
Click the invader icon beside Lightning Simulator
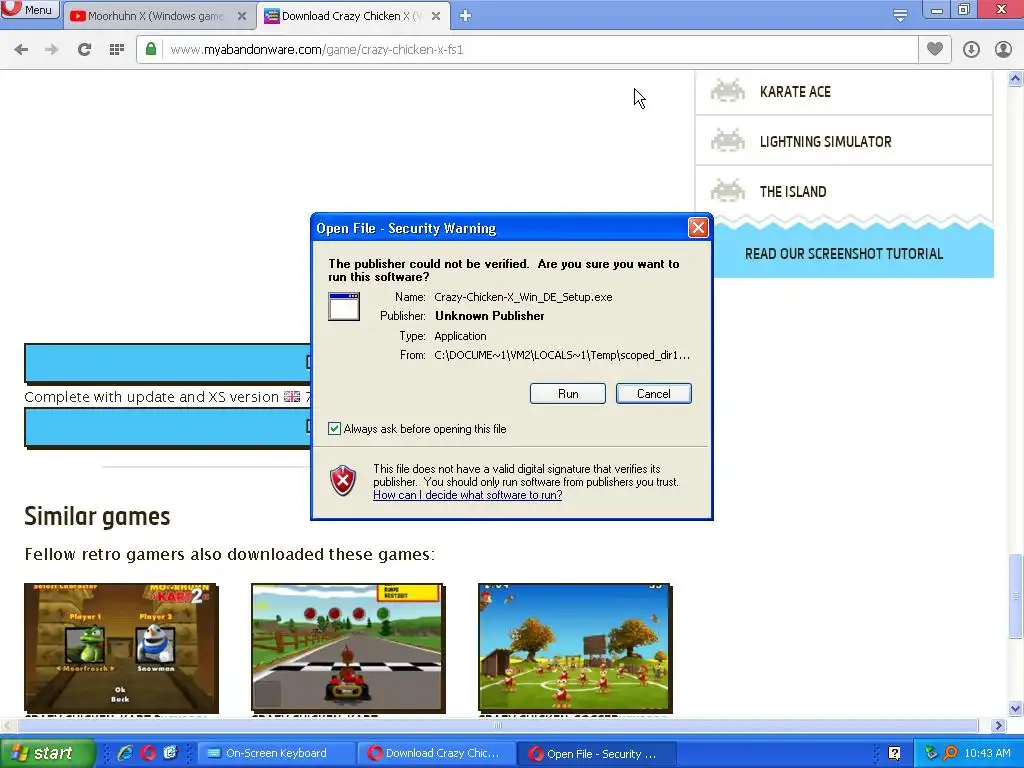click(728, 140)
